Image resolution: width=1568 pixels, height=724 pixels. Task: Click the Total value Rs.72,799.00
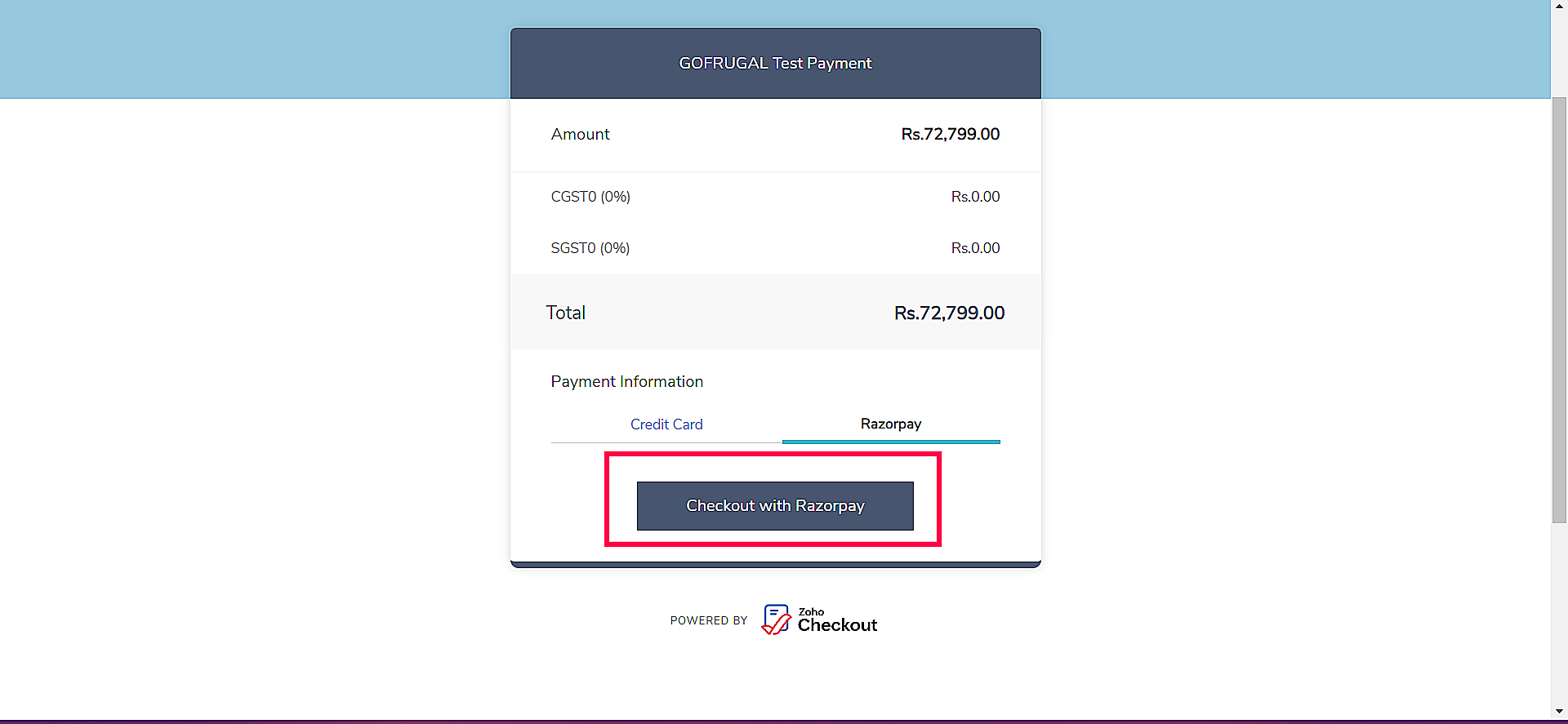(949, 313)
